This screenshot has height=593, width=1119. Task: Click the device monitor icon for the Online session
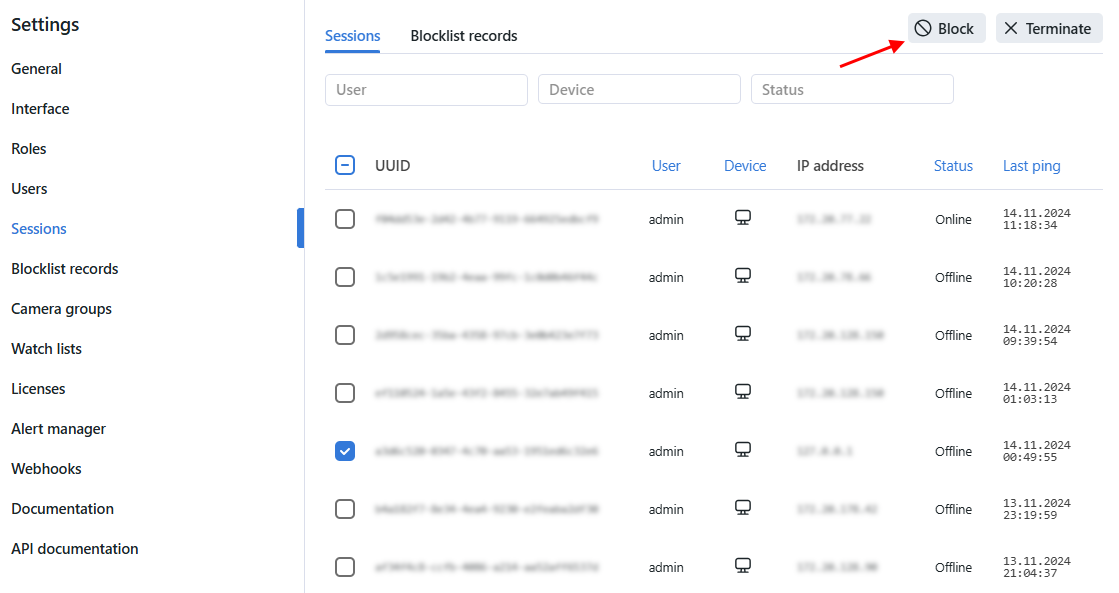coord(743,218)
